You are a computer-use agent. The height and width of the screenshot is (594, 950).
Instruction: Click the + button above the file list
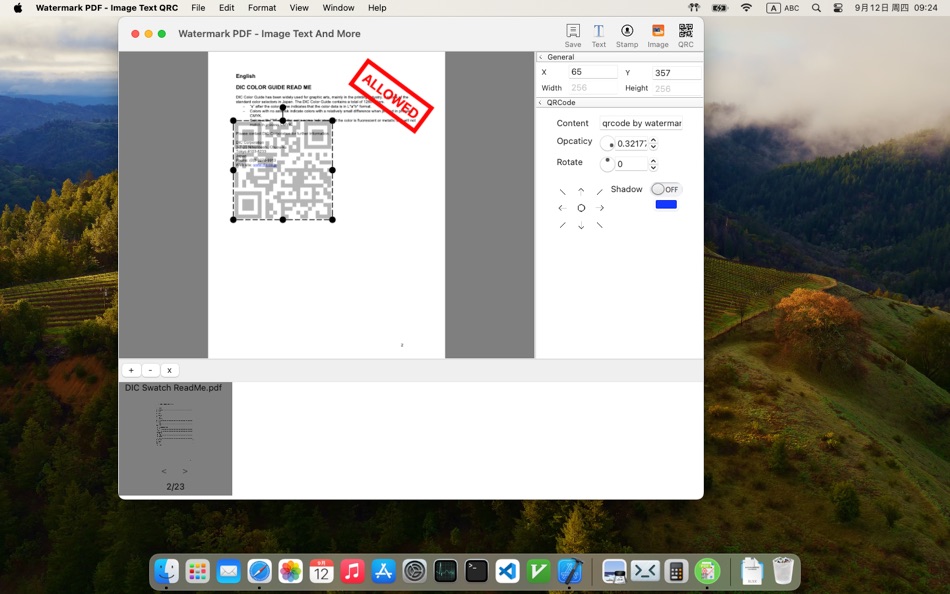[130, 370]
